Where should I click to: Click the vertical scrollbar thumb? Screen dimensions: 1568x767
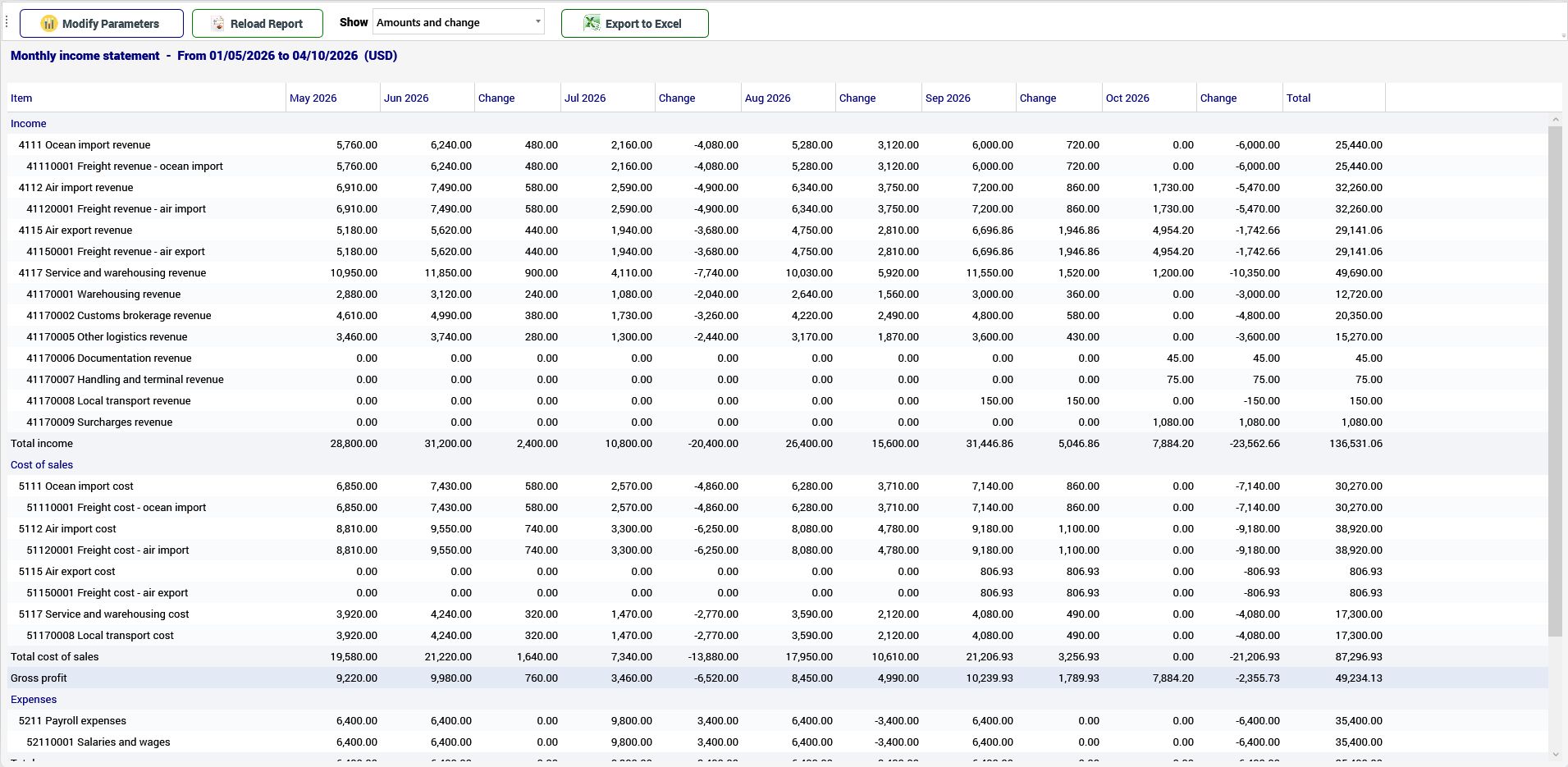click(1555, 381)
